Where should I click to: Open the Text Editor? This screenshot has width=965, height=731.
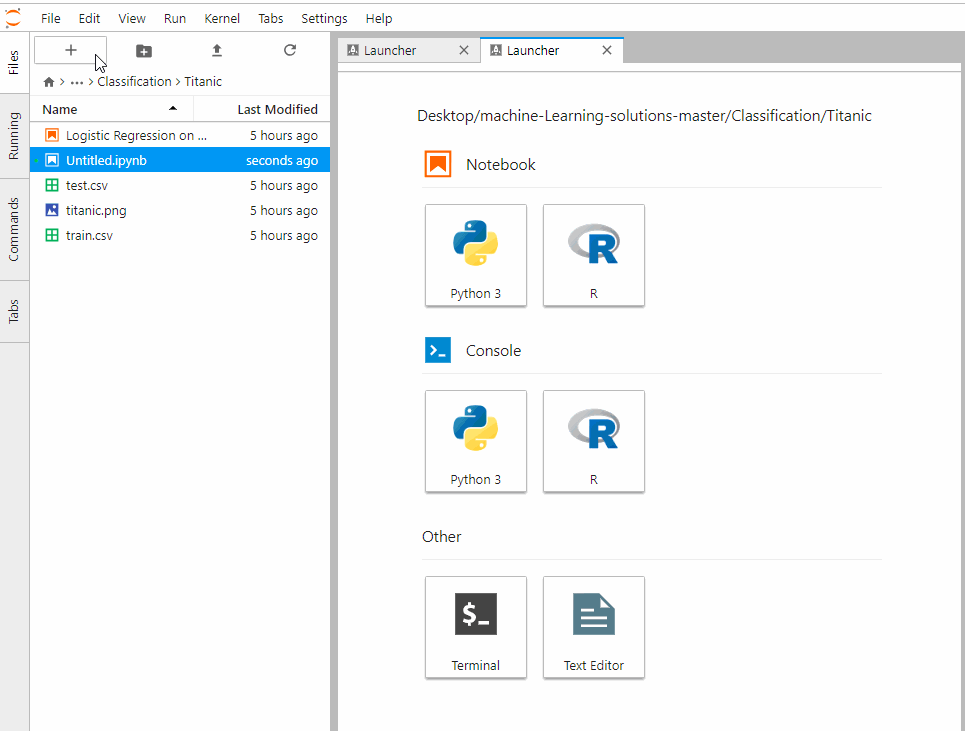[x=594, y=627]
